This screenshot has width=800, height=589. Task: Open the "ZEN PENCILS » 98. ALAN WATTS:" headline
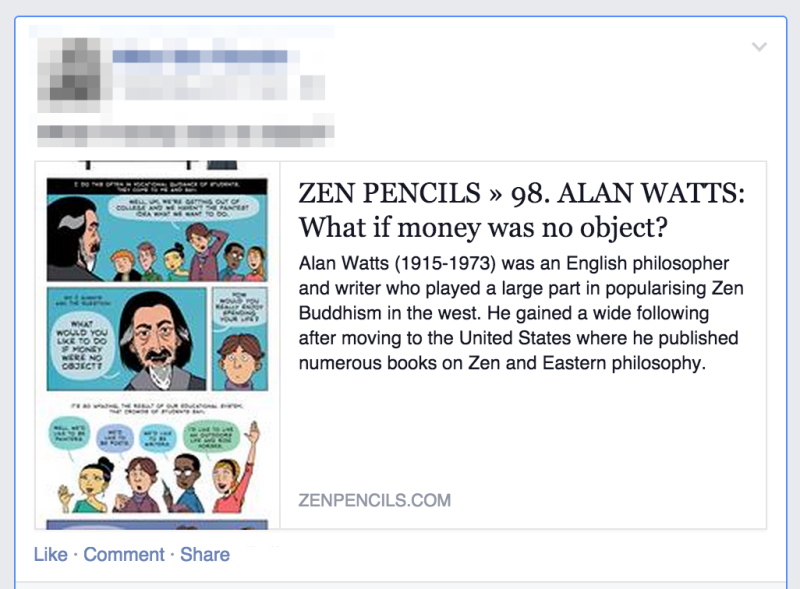pyautogui.click(x=522, y=193)
